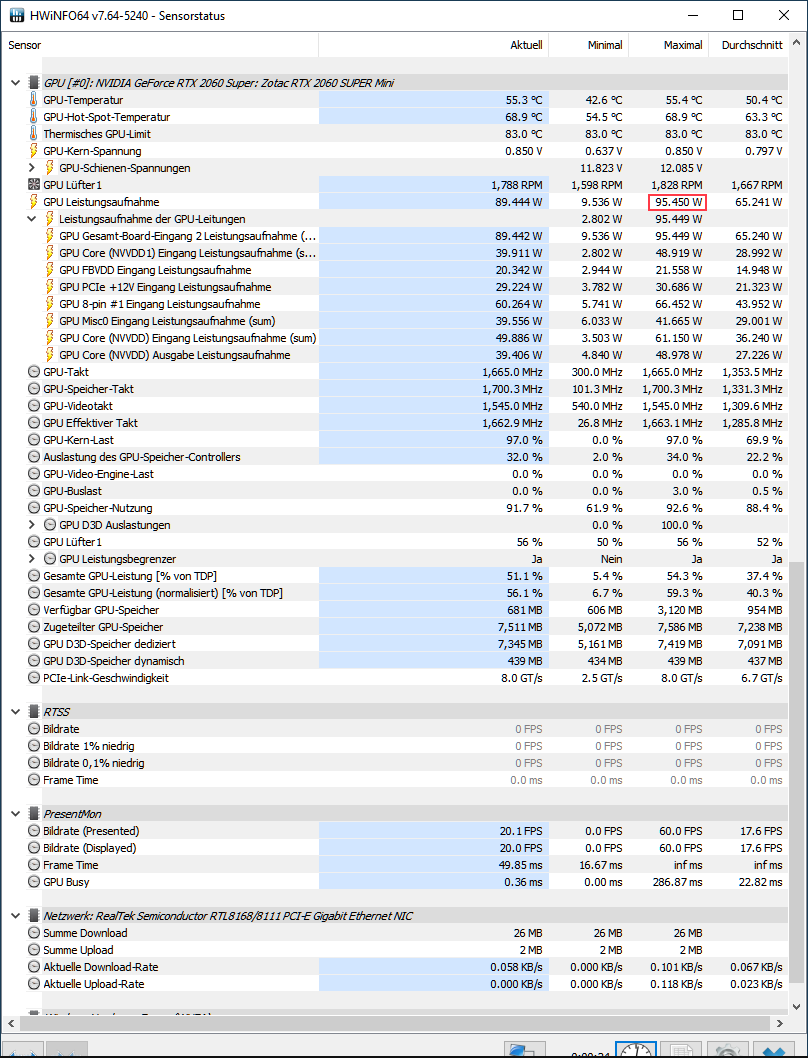Collapse the RTSS section
This screenshot has height=1058, width=808.
[16, 712]
